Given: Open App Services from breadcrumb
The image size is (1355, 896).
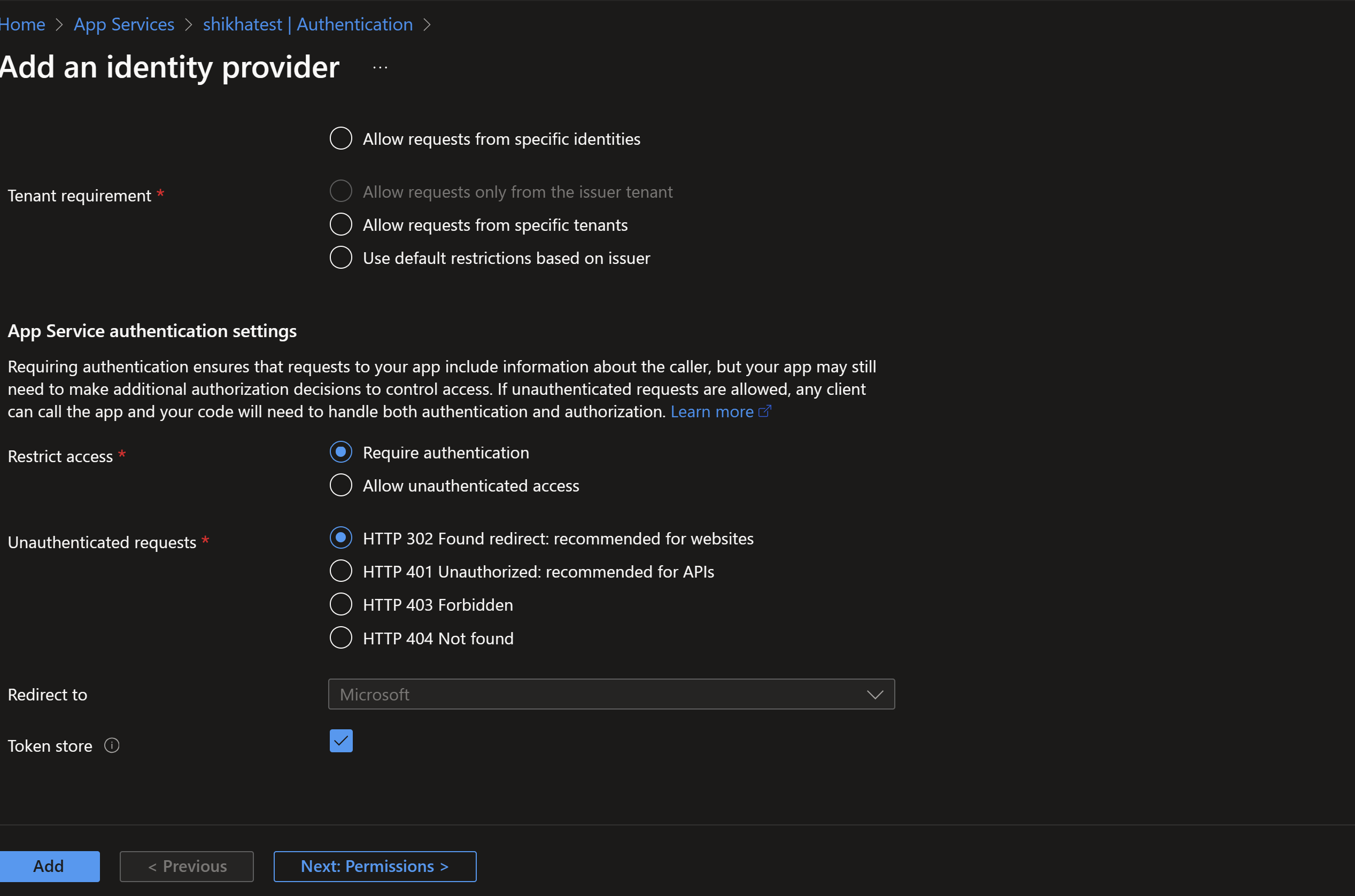Looking at the screenshot, I should tap(123, 24).
